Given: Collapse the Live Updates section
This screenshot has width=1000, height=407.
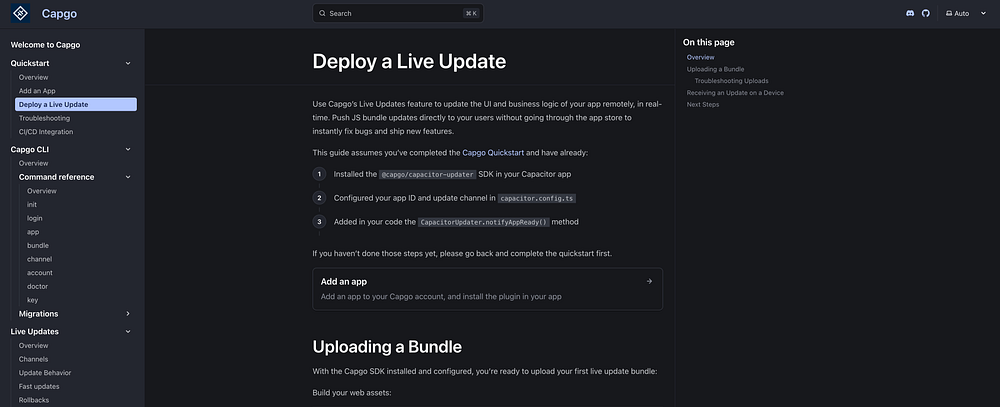Looking at the screenshot, I should [x=128, y=332].
